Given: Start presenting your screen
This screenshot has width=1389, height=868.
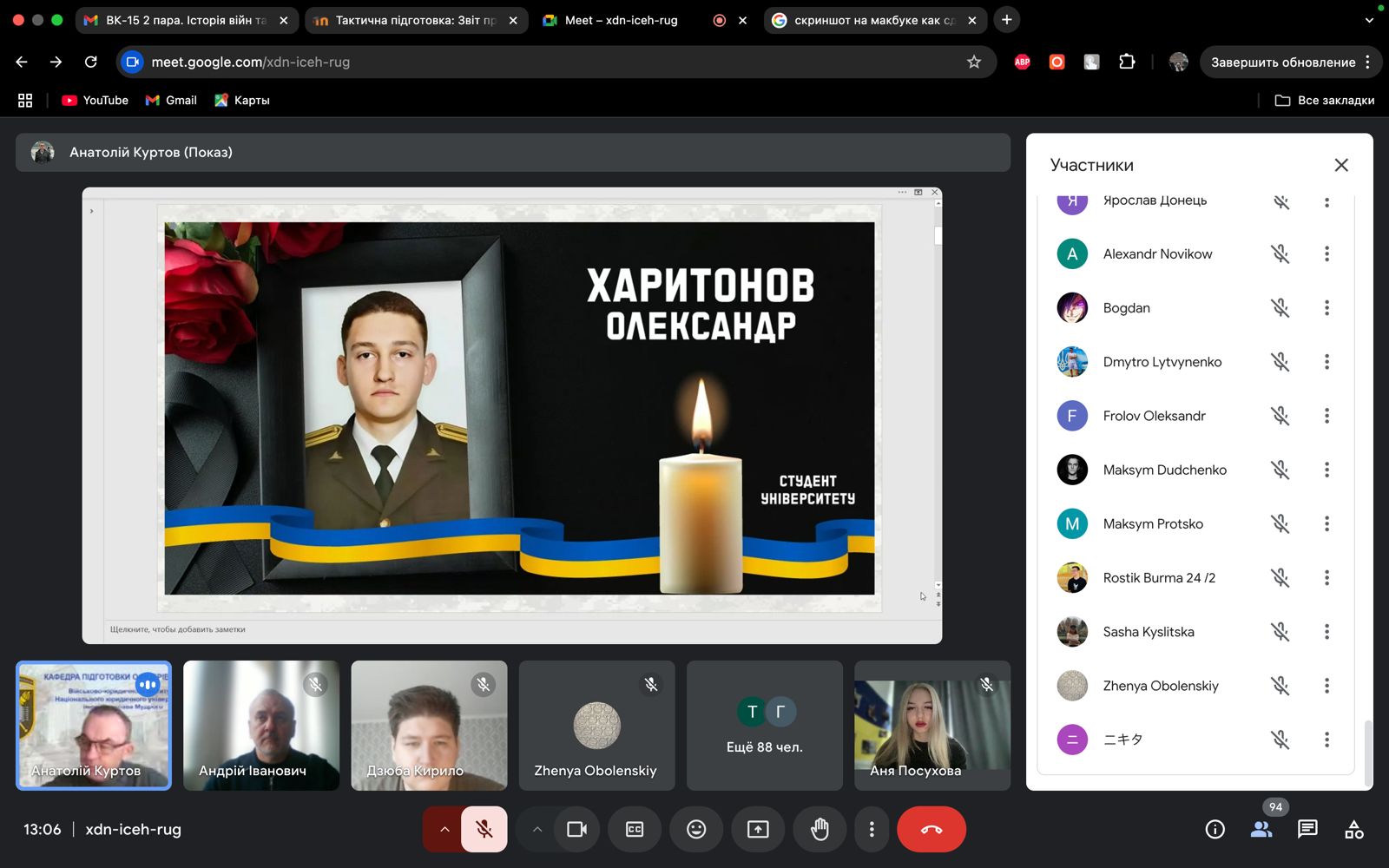Looking at the screenshot, I should 758,829.
